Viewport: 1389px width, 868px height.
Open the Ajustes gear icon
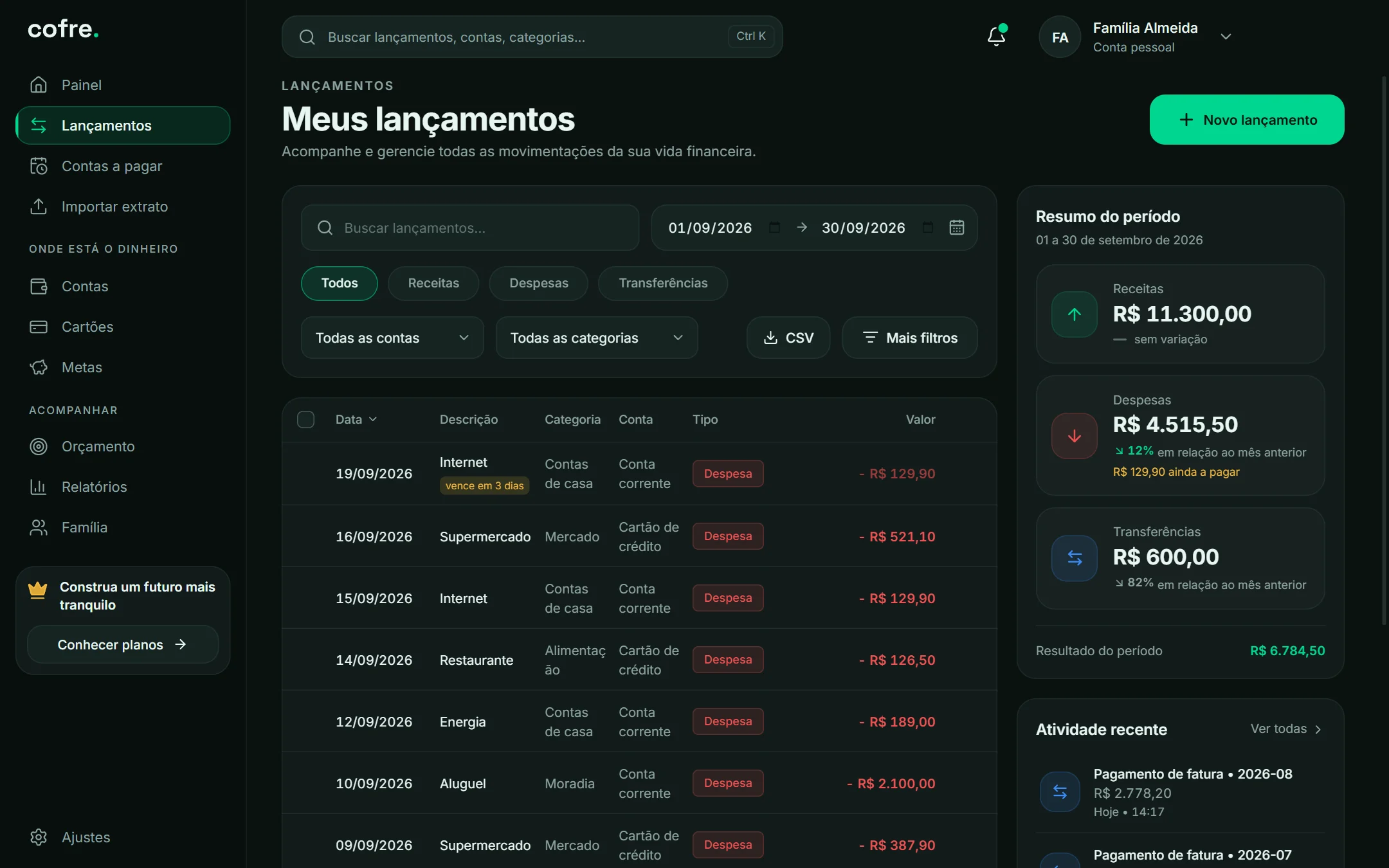(39, 837)
